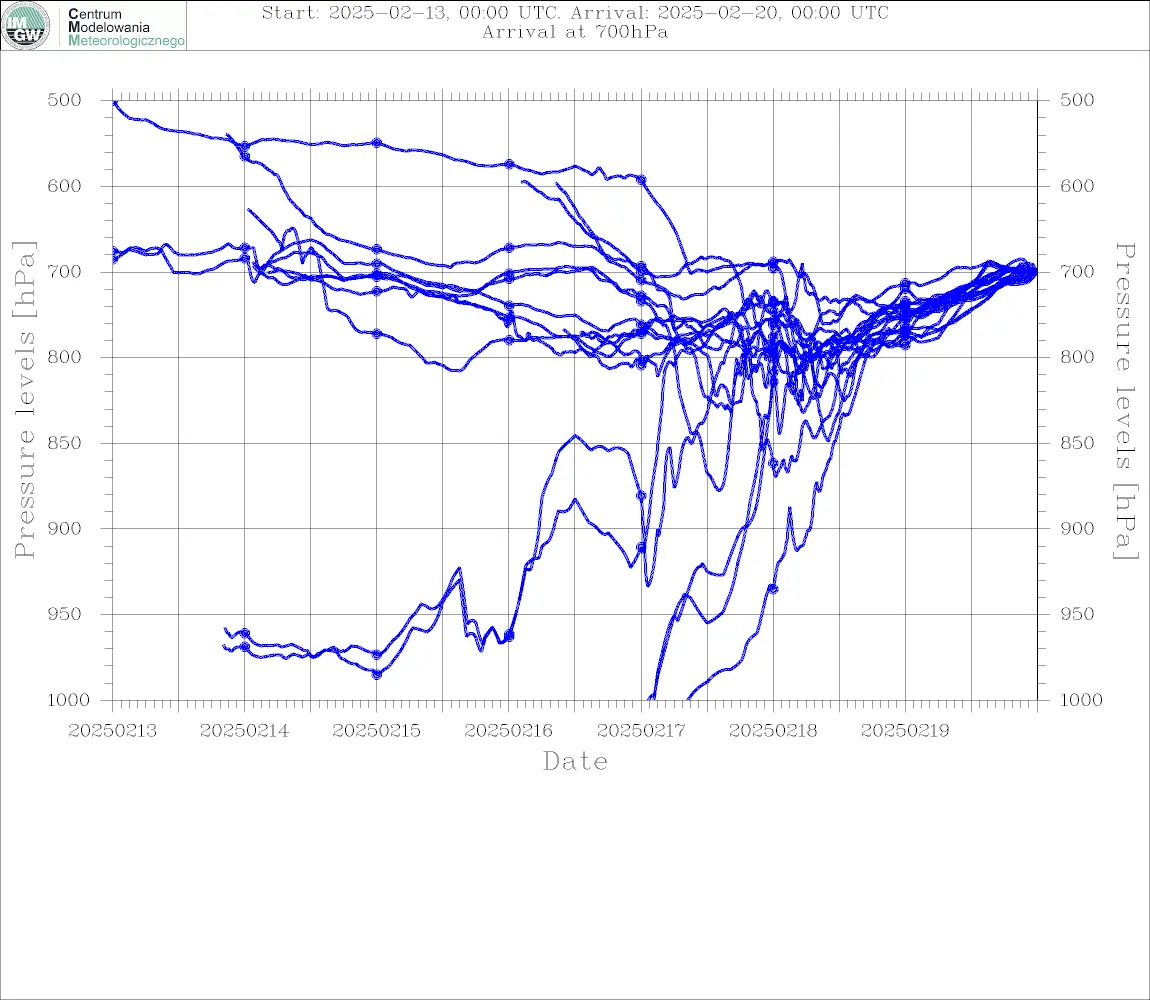Click the right axis 1000 label

[x=1081, y=700]
